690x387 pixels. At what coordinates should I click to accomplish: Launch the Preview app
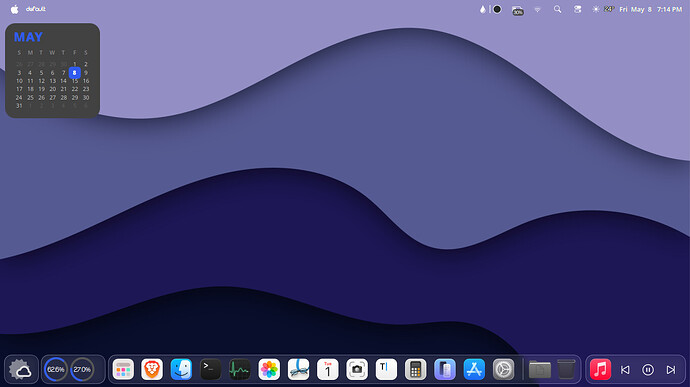pos(298,369)
